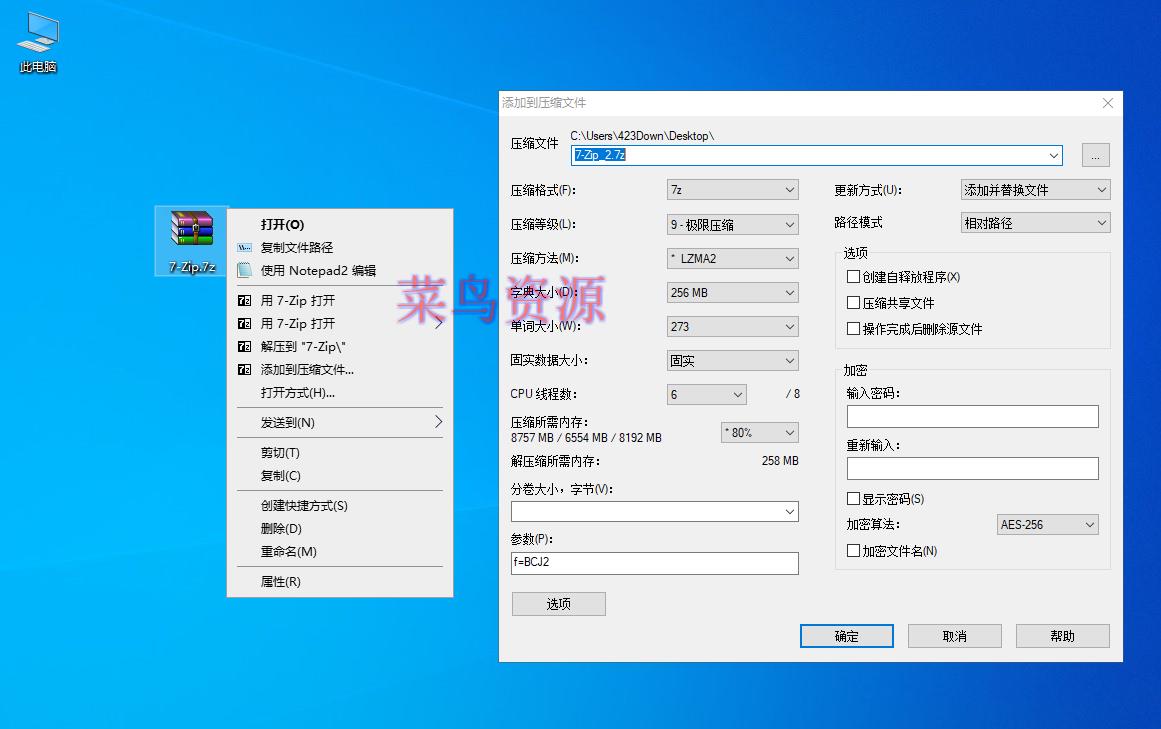The height and width of the screenshot is (729, 1161).
Task: Click the browse "..." button beside the archive path
Action: tap(1095, 155)
